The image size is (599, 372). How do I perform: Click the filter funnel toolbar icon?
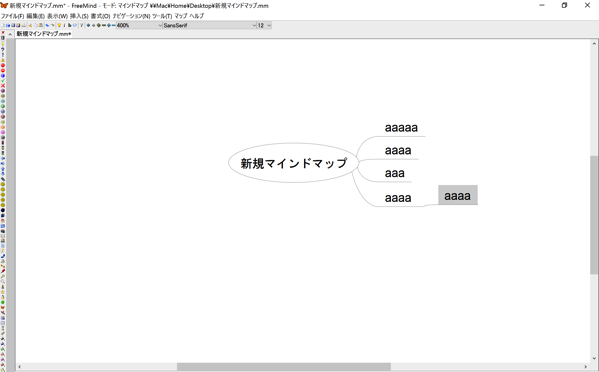tap(82, 25)
